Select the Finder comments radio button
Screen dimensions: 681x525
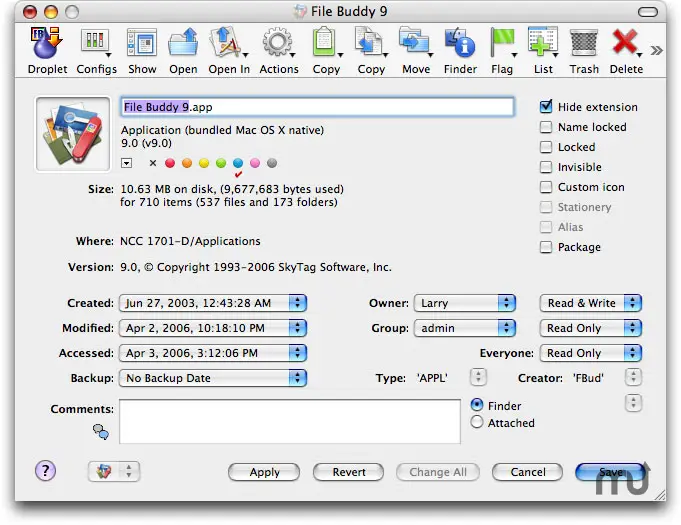tap(477, 405)
